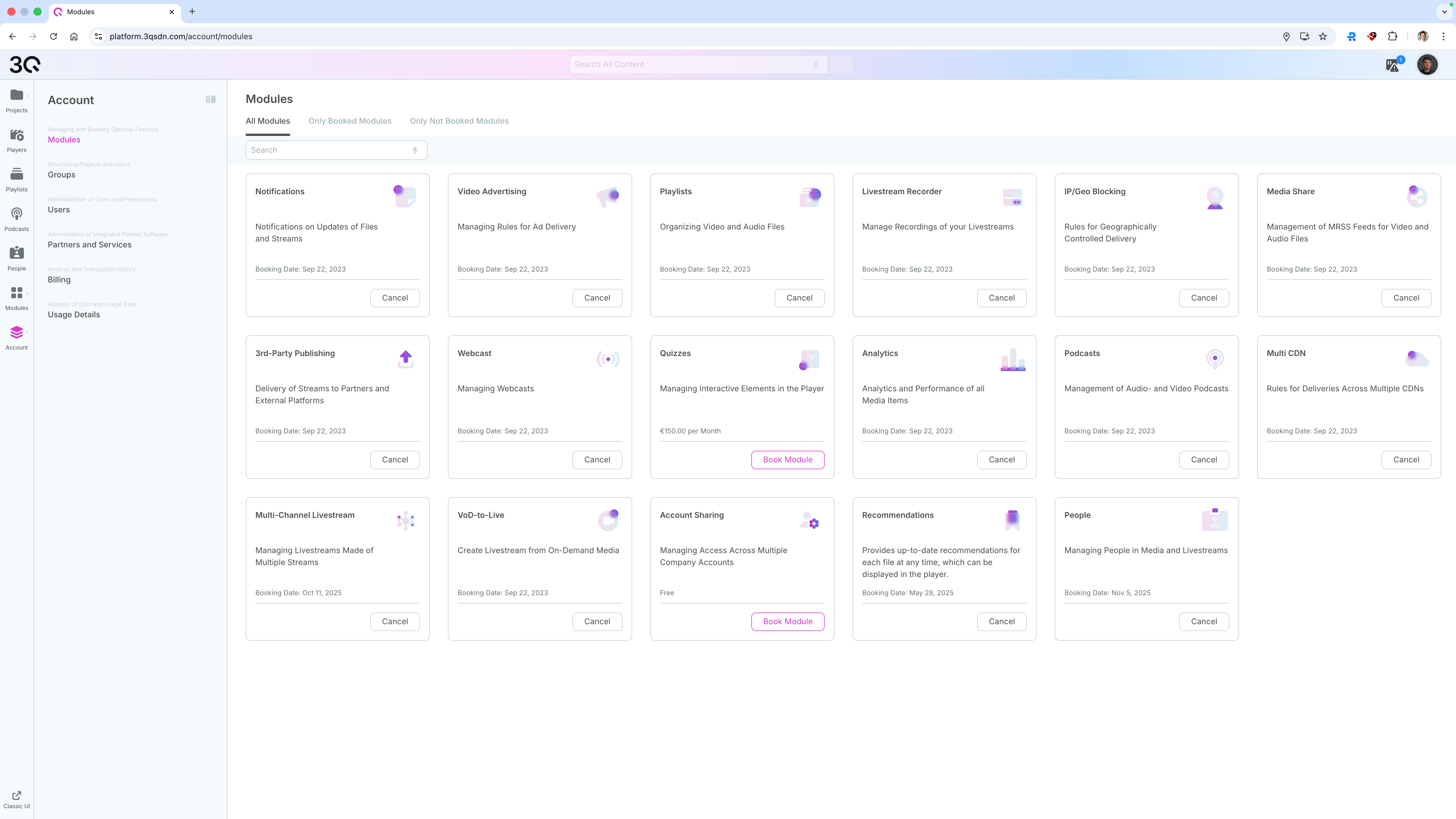Expand the Projects sidebar chevron
This screenshot has height=819, width=1456.
tap(27, 96)
